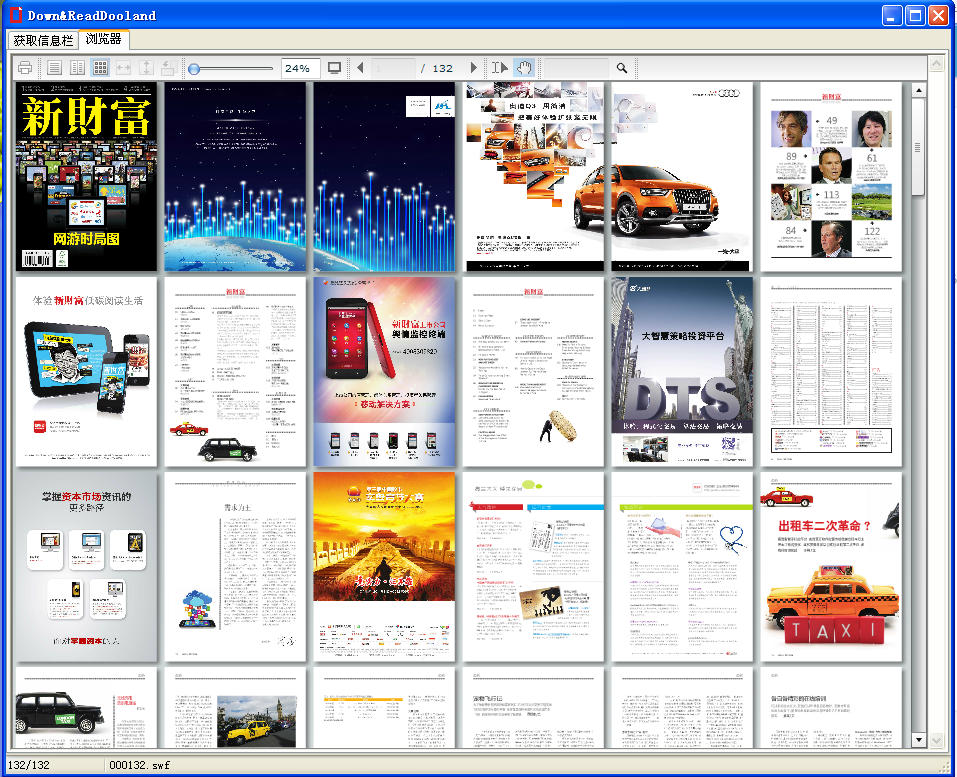Screen dimensions: 957x777
Task: Open the DTS 大智慧策略投资平台 ad thumbnail
Action: coord(682,372)
